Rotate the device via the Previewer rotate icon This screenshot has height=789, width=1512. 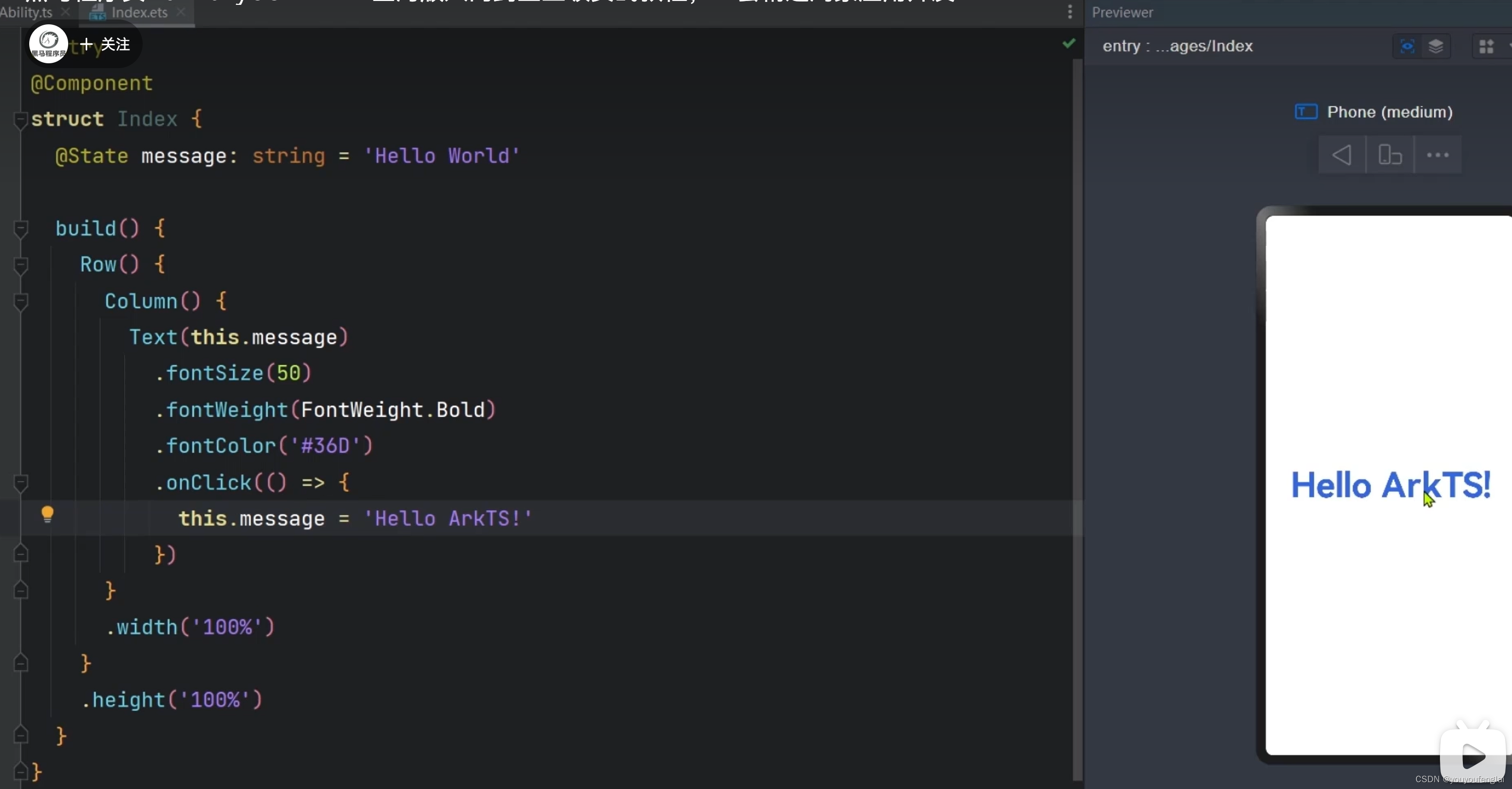pyautogui.click(x=1390, y=155)
